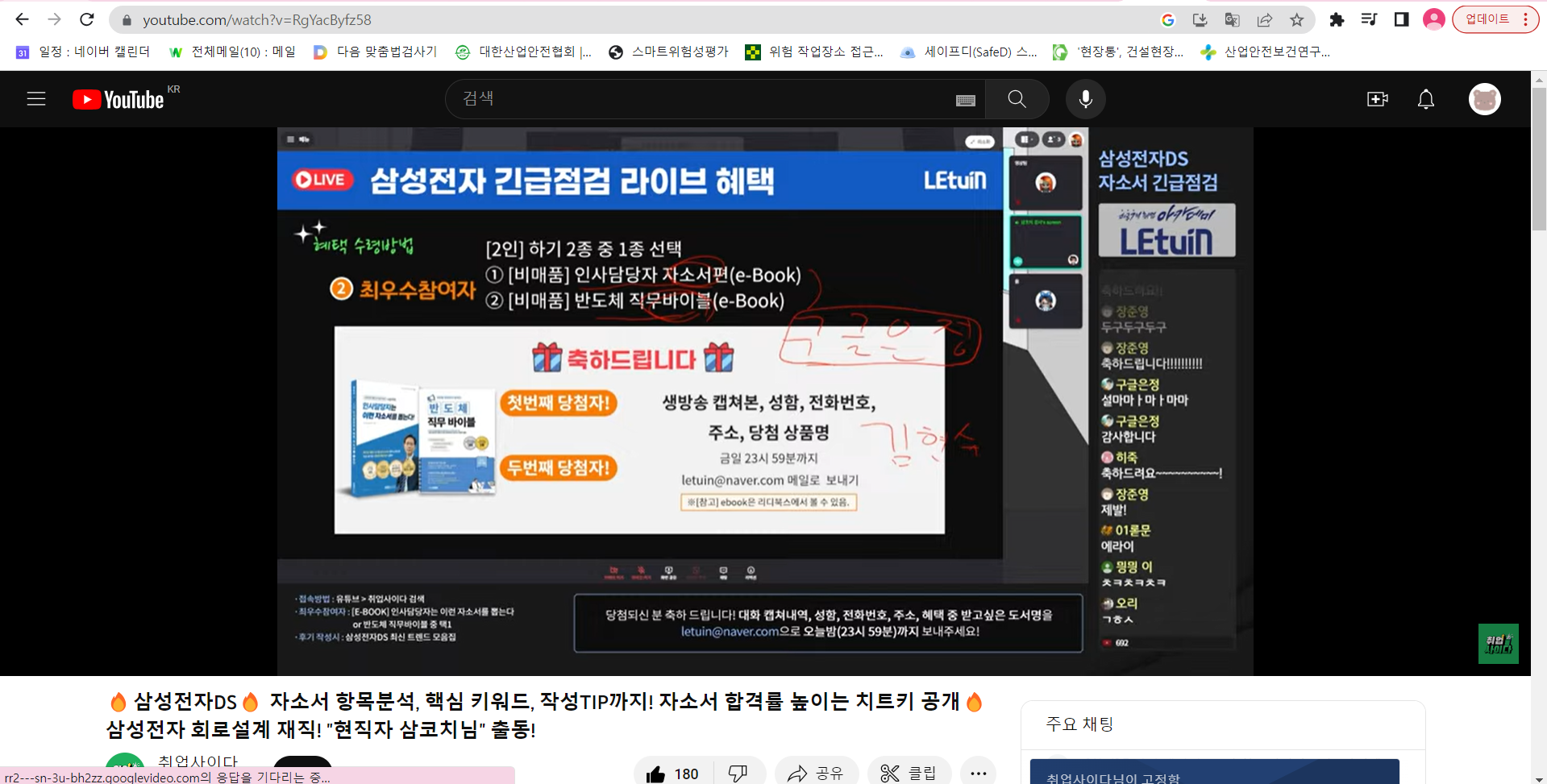Toggle the Chrome side panel icon
Image resolution: width=1547 pixels, height=784 pixels.
(1401, 20)
